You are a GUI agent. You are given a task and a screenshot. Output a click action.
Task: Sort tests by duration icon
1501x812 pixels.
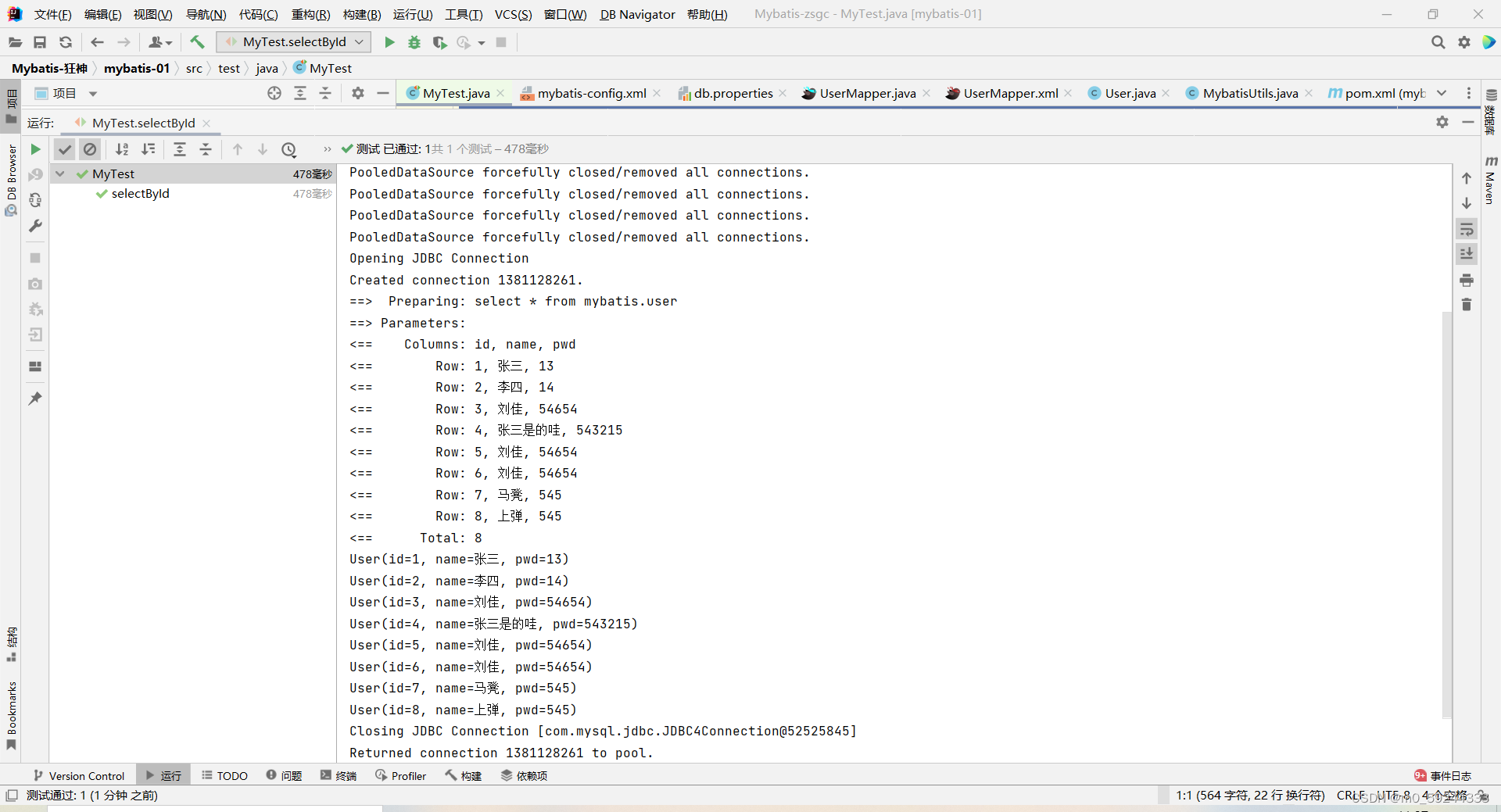pyautogui.click(x=148, y=149)
